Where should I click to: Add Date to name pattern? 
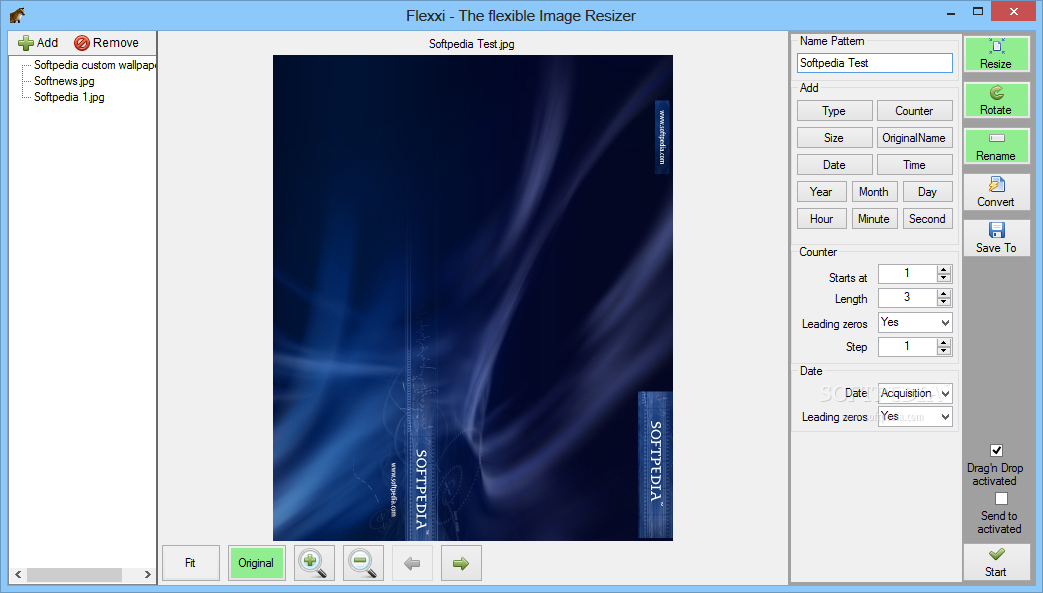(x=834, y=164)
